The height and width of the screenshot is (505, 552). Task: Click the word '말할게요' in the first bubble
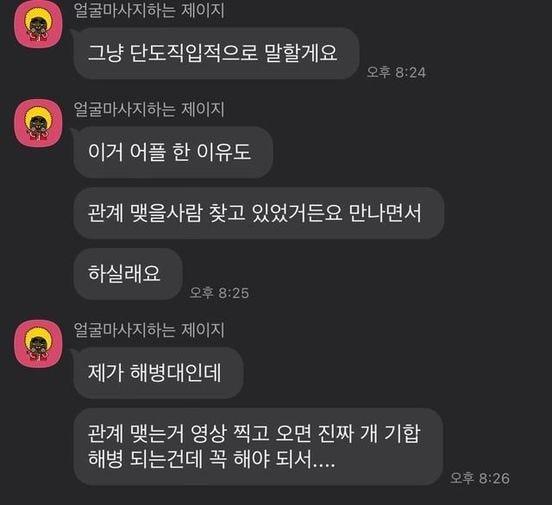pyautogui.click(x=301, y=53)
